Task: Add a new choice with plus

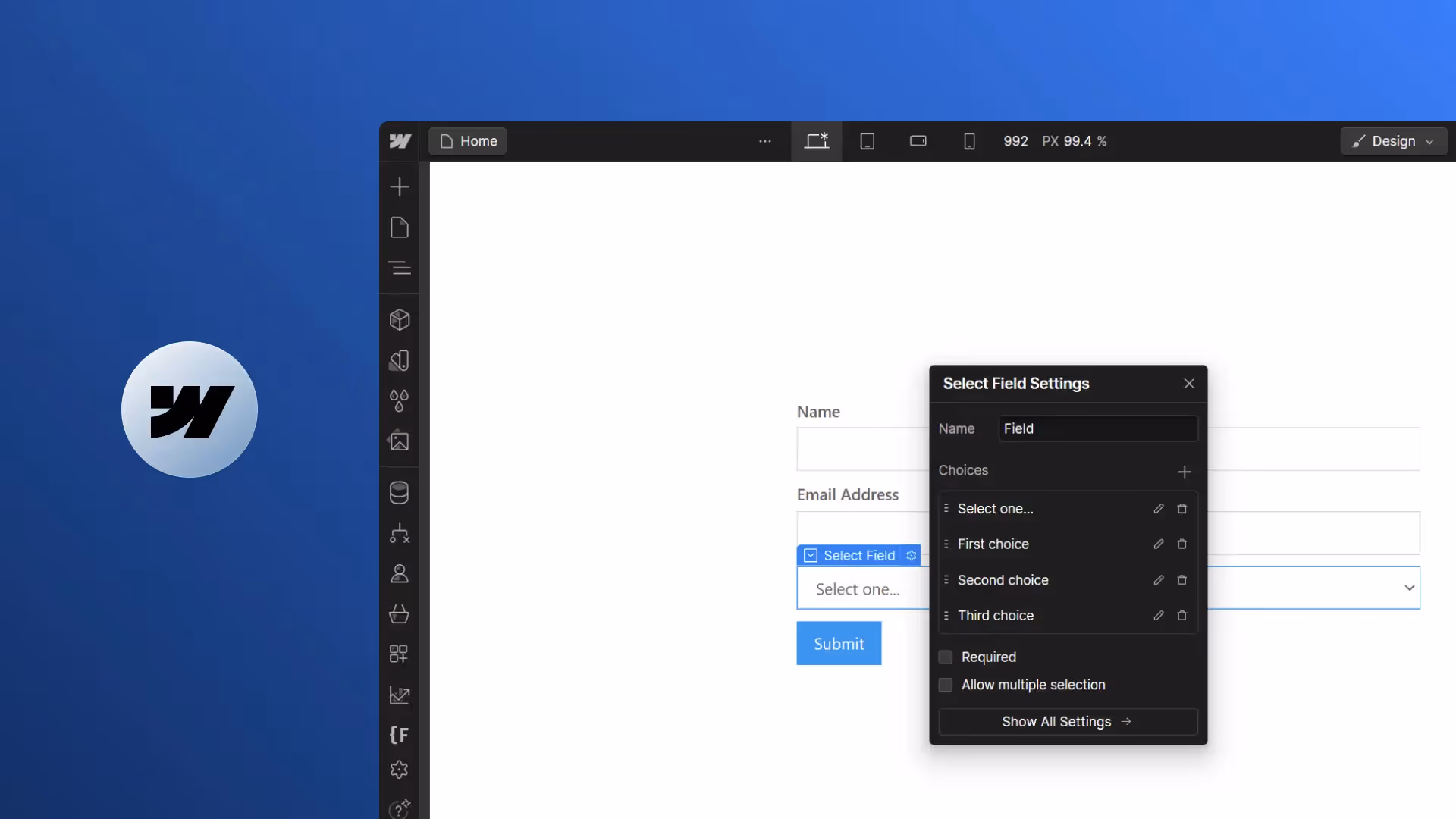Action: (1184, 472)
